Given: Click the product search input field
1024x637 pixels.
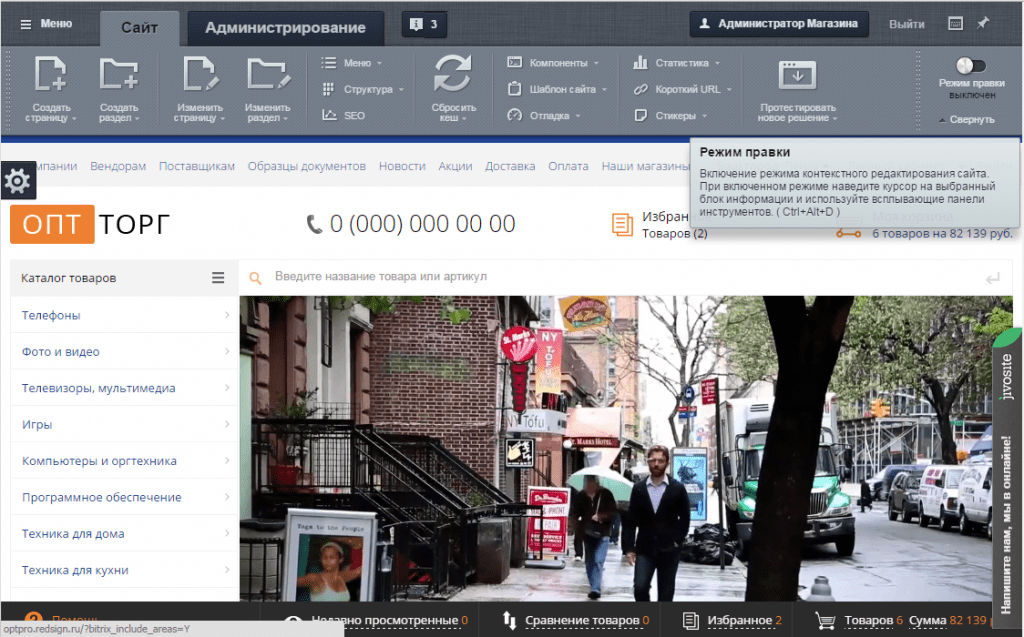Looking at the screenshot, I should click(x=624, y=277).
